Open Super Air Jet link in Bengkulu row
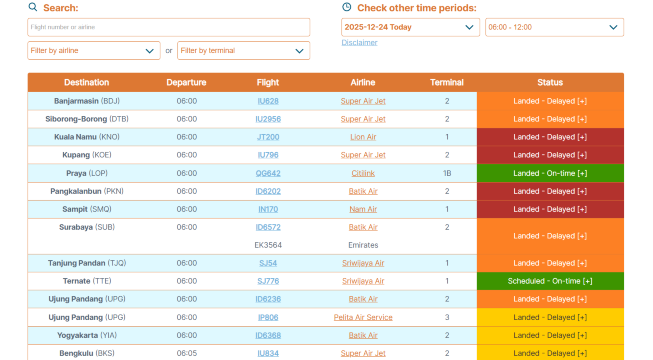The image size is (653, 360). tap(363, 353)
